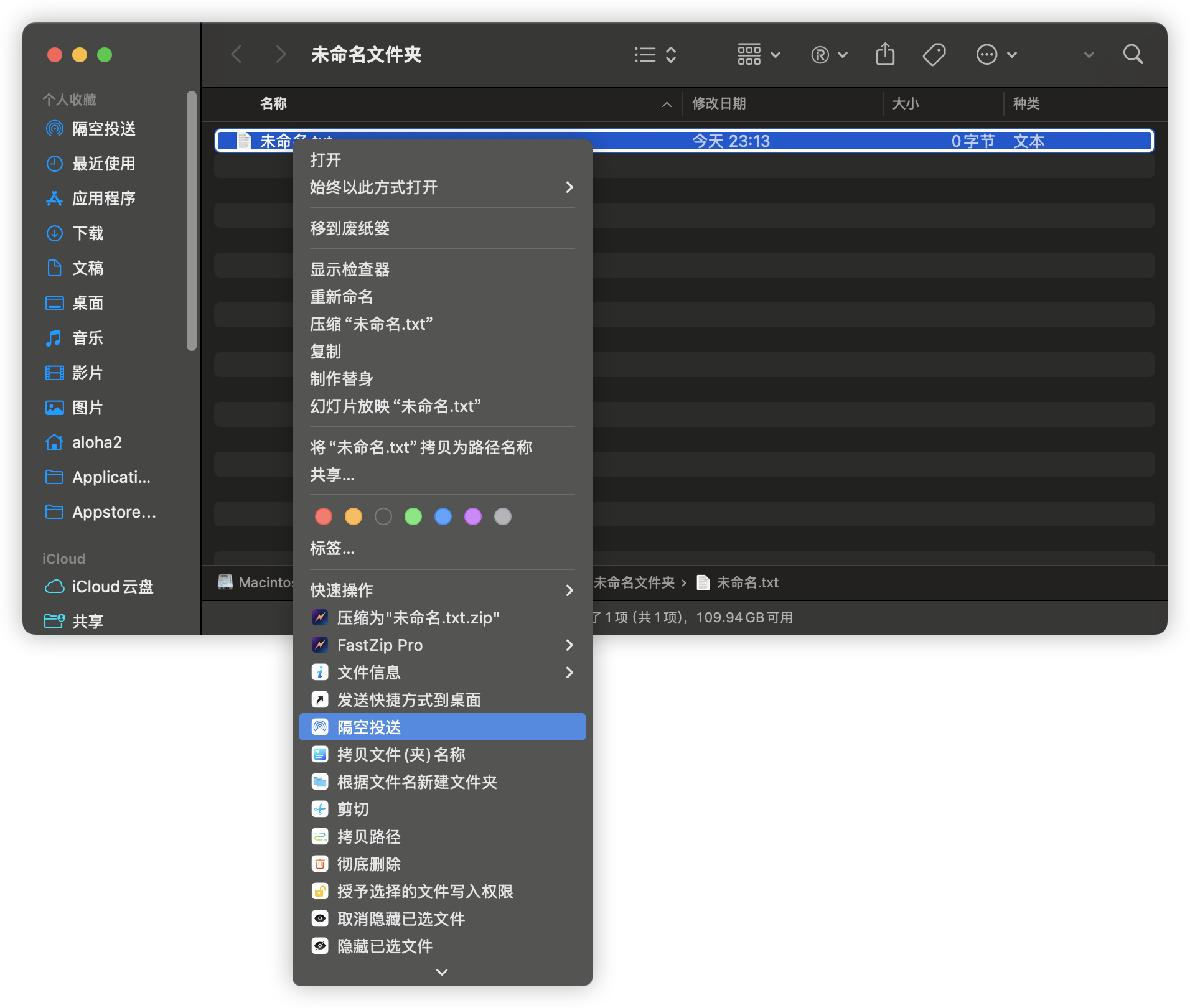Select 移到废纸篓 in the context menu
Image resolution: width=1190 pixels, height=1008 pixels.
[x=350, y=228]
